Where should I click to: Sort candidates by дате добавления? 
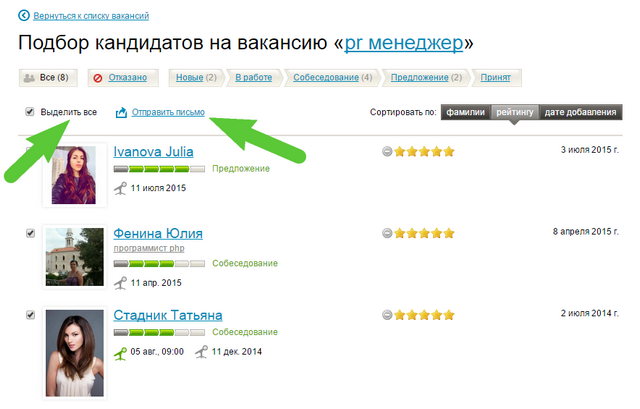(x=580, y=113)
